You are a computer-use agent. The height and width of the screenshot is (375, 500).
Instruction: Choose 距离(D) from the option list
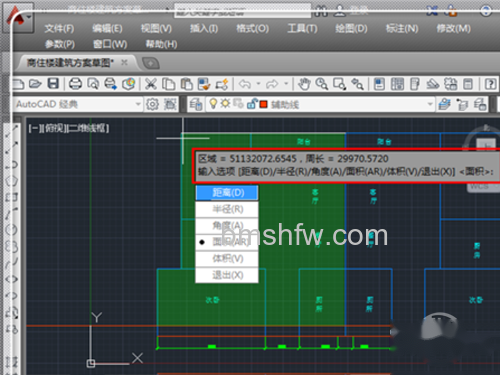(x=227, y=193)
